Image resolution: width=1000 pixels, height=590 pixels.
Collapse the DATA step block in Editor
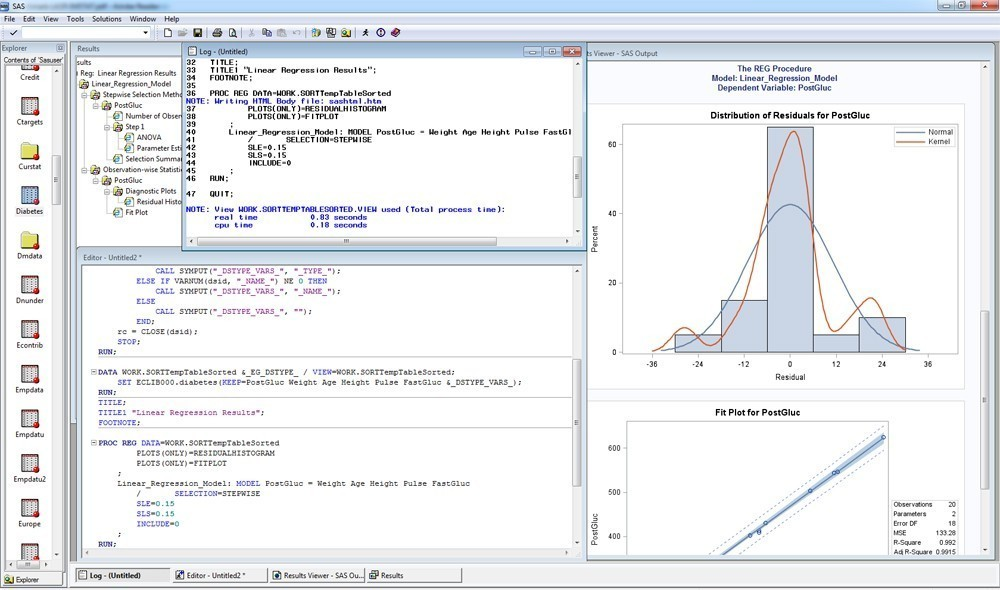pos(93,372)
